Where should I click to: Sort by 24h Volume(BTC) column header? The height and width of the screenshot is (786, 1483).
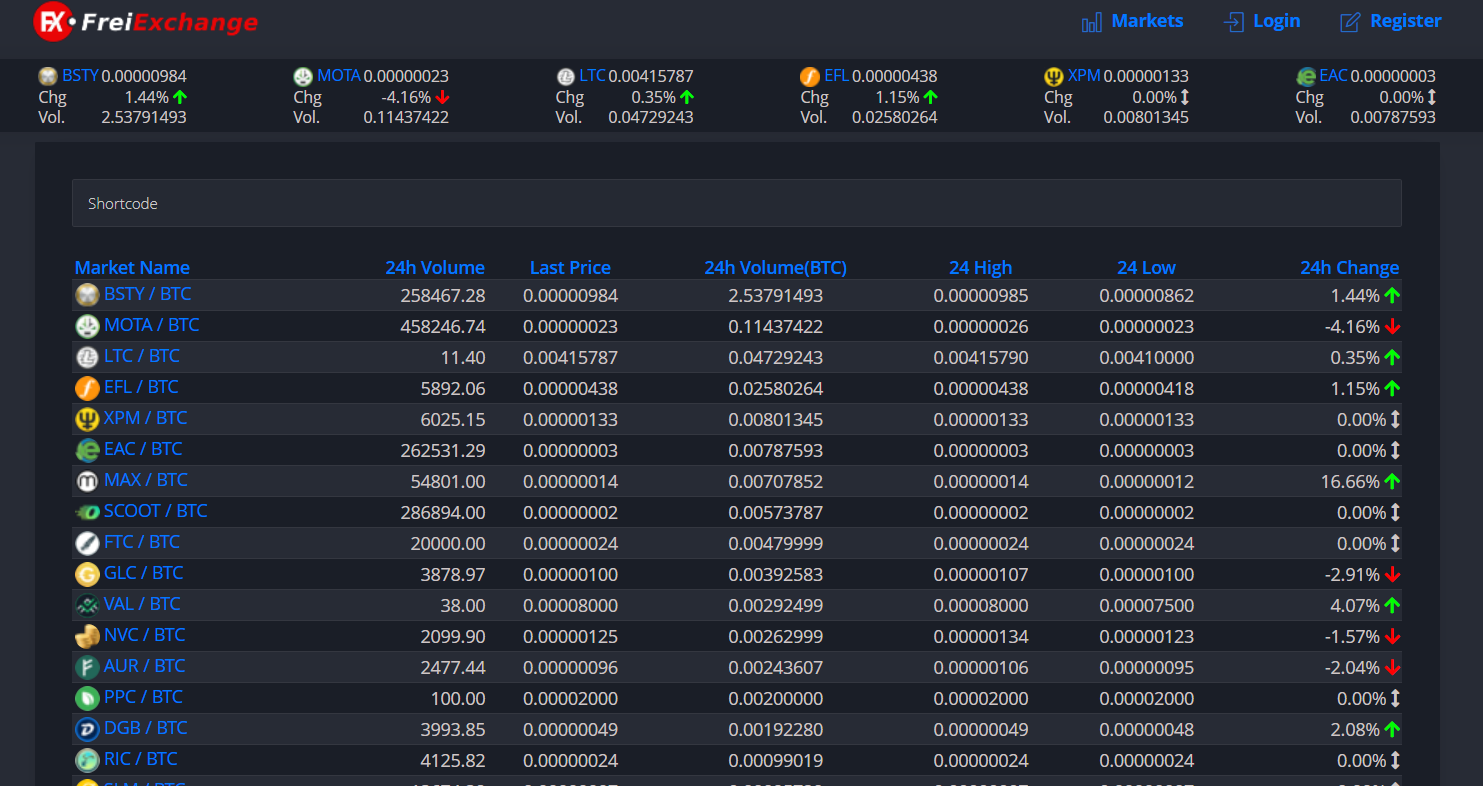775,267
